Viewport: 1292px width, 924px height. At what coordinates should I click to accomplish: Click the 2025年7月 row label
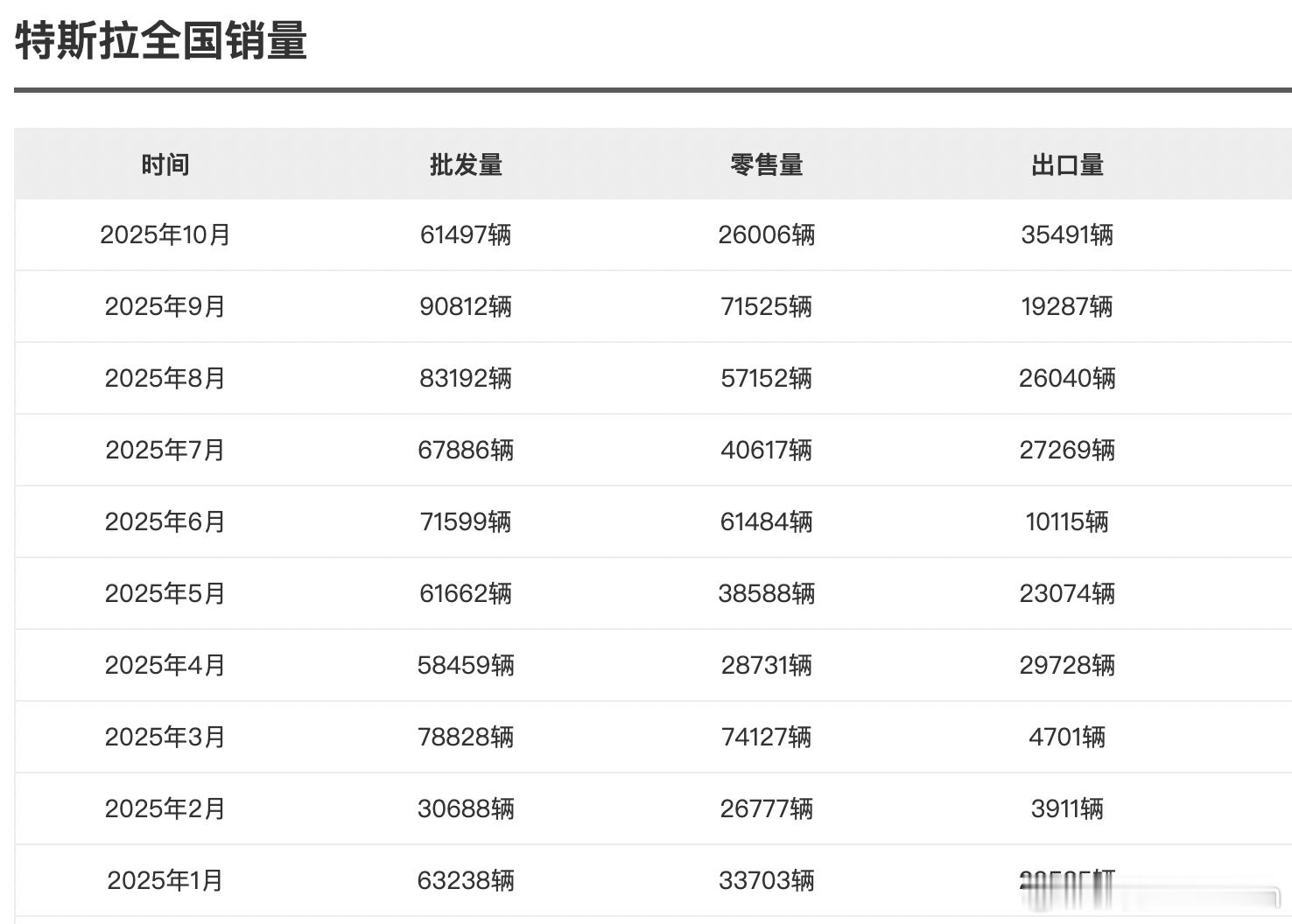pos(164,450)
